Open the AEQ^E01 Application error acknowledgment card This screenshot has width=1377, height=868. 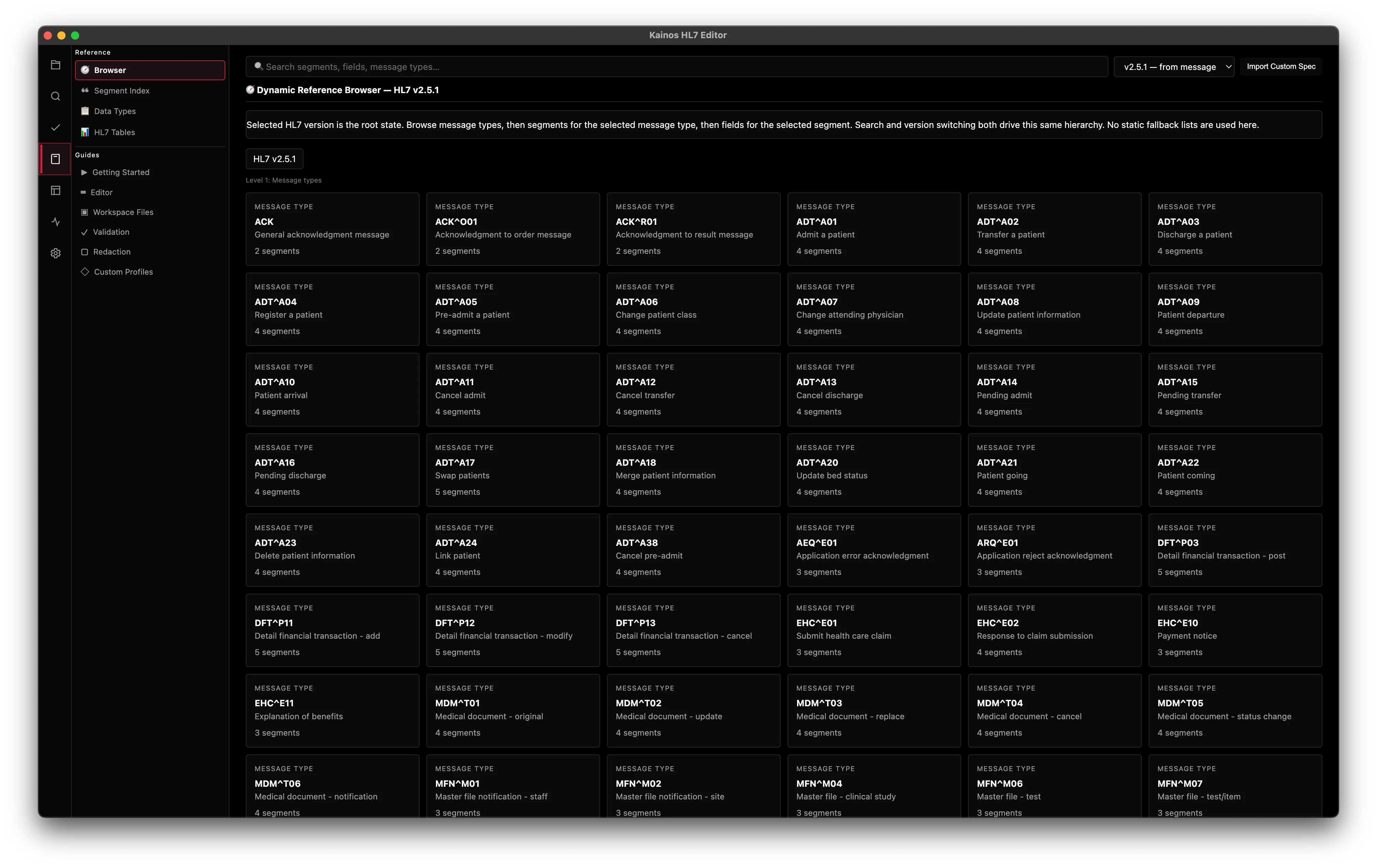pyautogui.click(x=874, y=550)
